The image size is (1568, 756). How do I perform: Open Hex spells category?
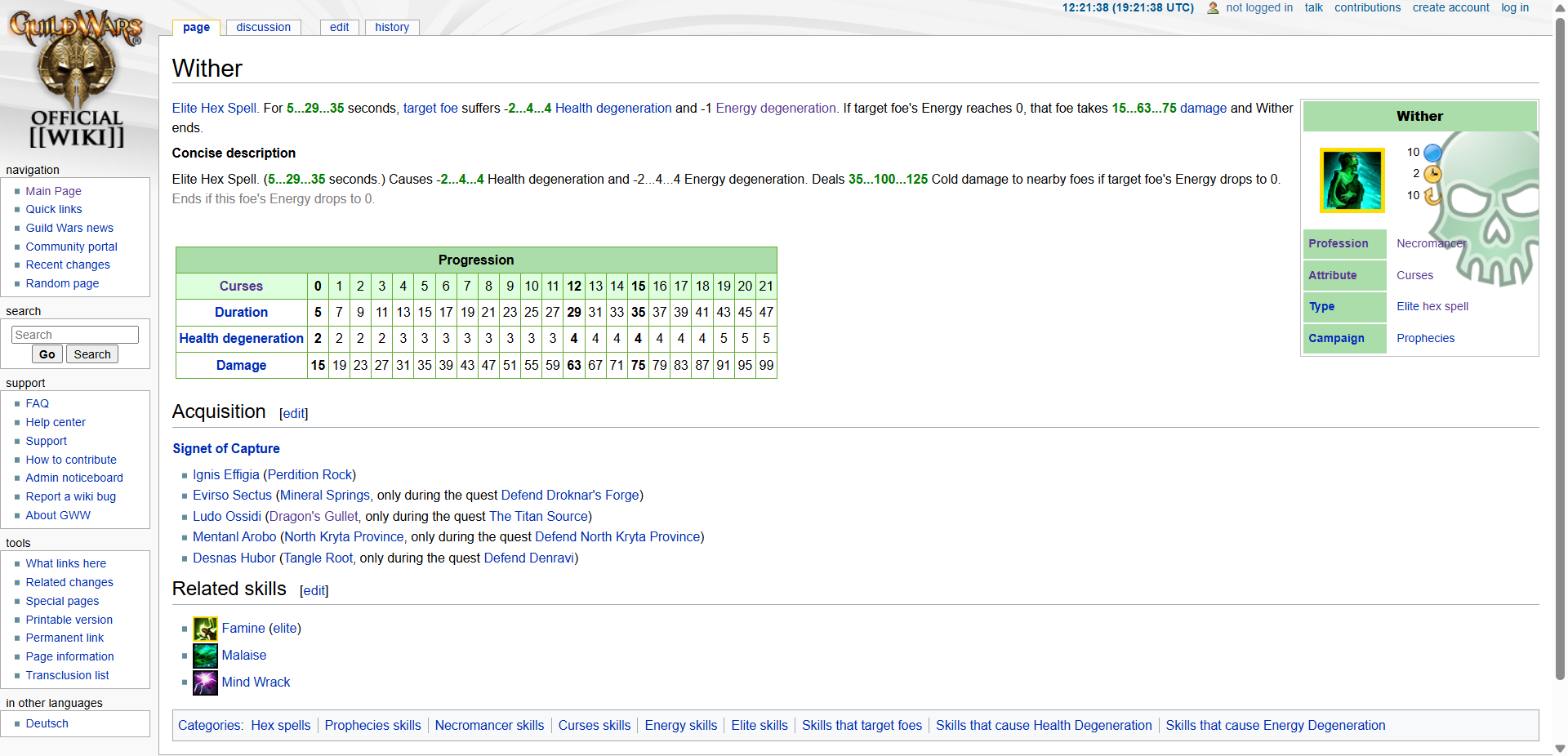(x=281, y=726)
